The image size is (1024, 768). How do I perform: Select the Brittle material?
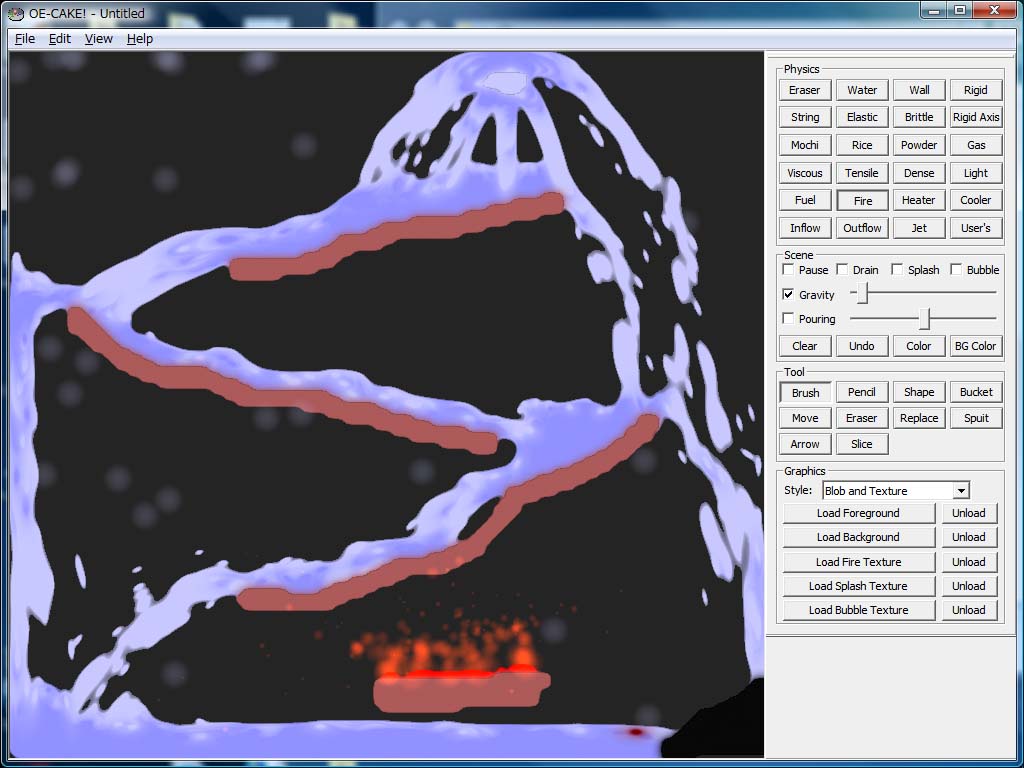click(x=919, y=117)
